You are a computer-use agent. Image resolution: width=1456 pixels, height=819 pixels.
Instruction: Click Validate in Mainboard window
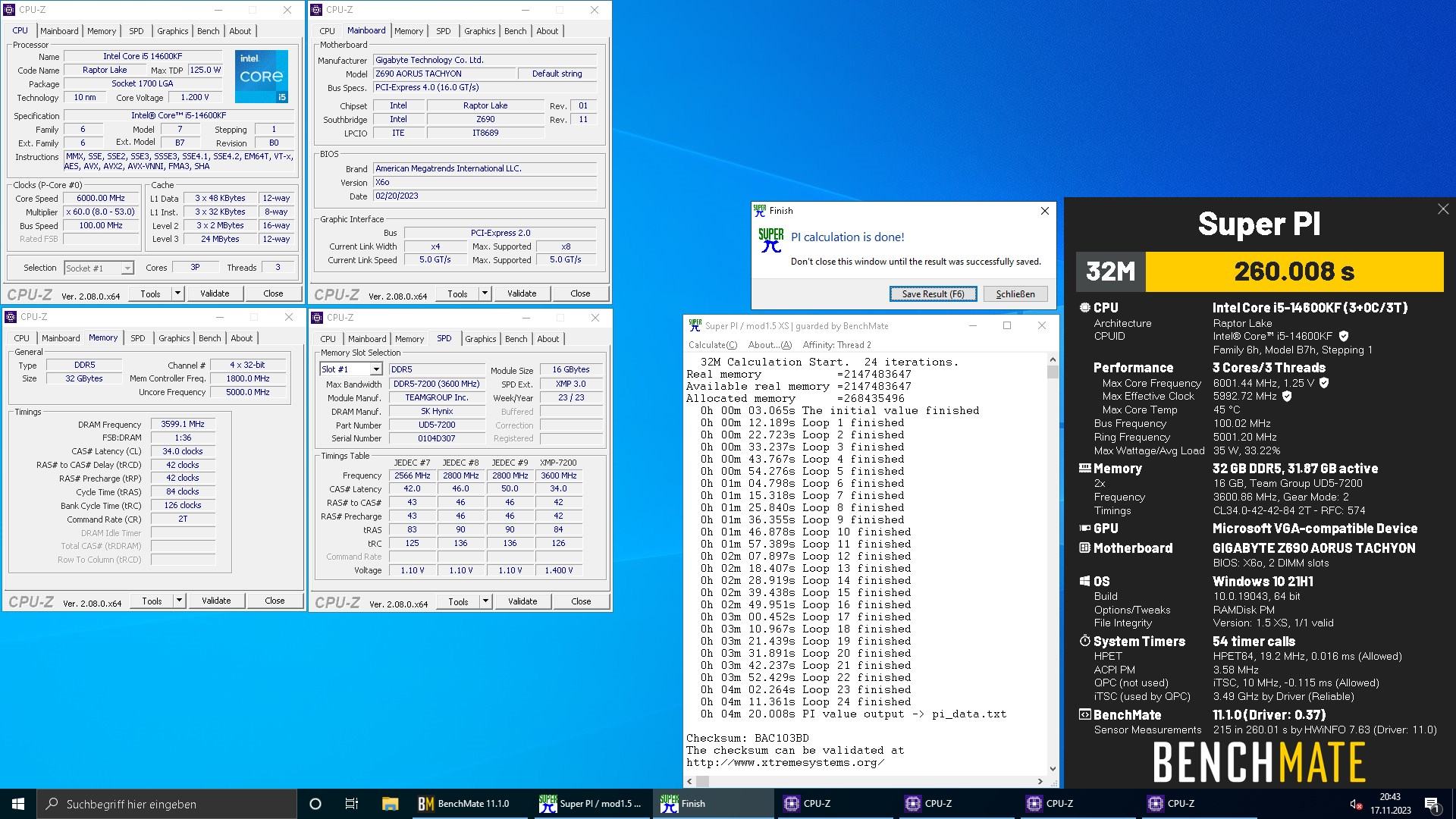point(522,293)
